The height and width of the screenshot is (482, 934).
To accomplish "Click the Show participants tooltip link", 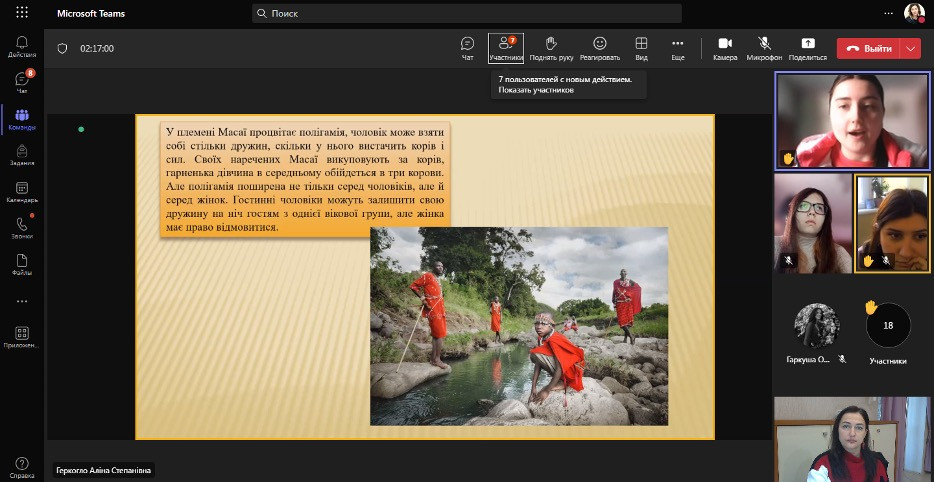I will (x=536, y=90).
